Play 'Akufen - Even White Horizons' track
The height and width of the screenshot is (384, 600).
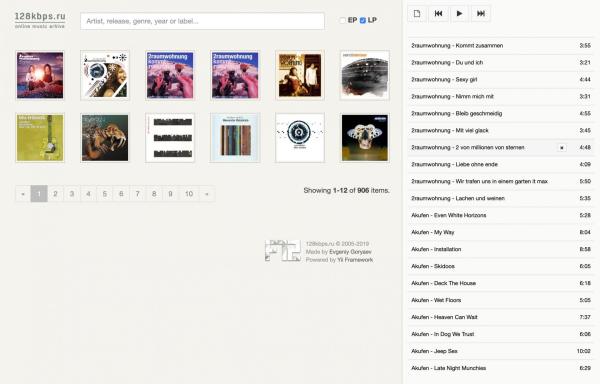501,215
